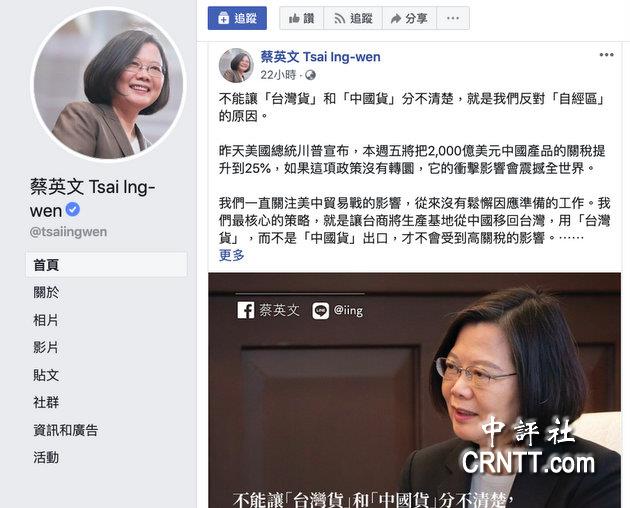Open 影片 videos section
The width and height of the screenshot is (630, 508).
[46, 347]
